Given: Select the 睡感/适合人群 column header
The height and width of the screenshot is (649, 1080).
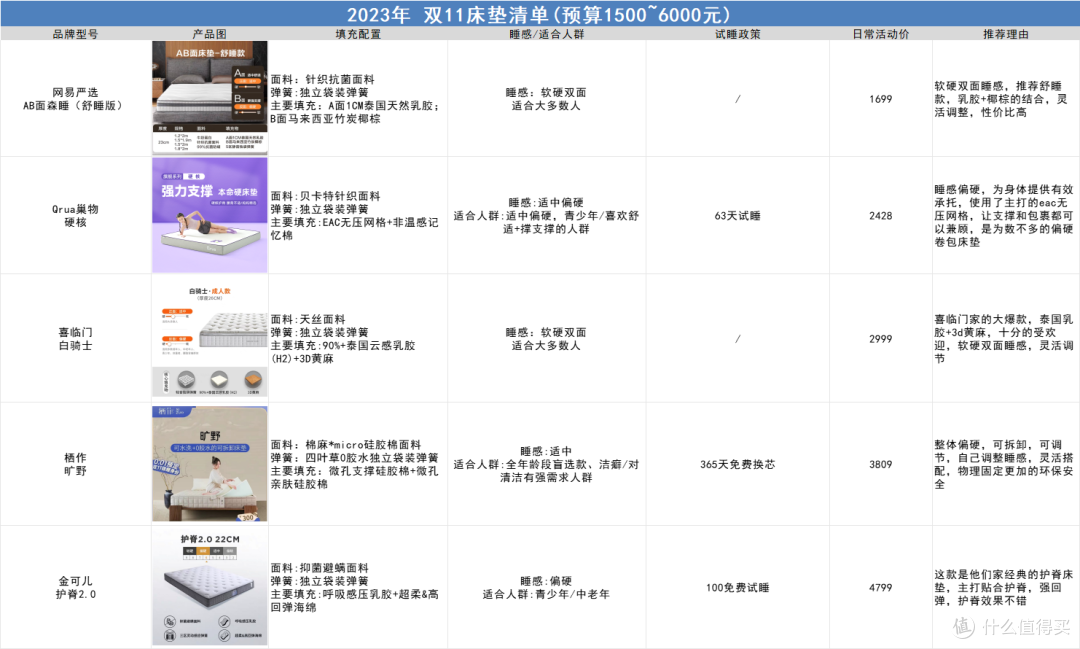Looking at the screenshot, I should point(547,34).
